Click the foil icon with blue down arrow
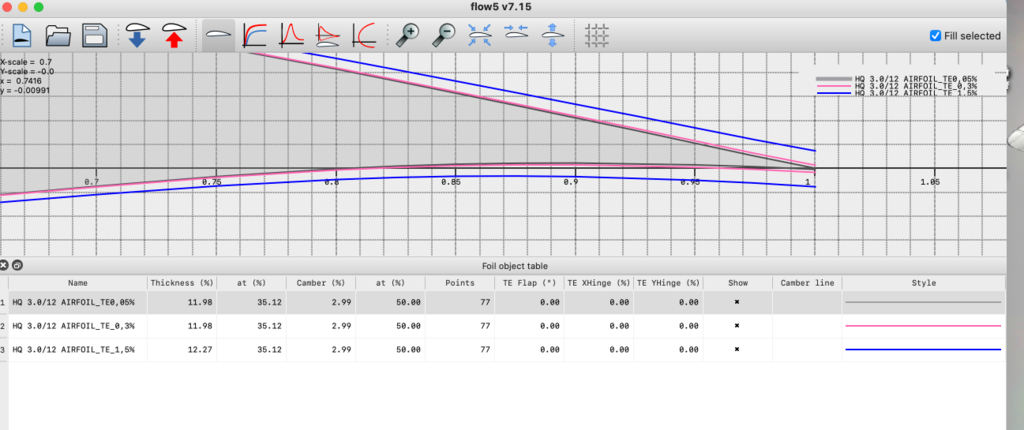This screenshot has height=430, width=1024. coord(139,36)
